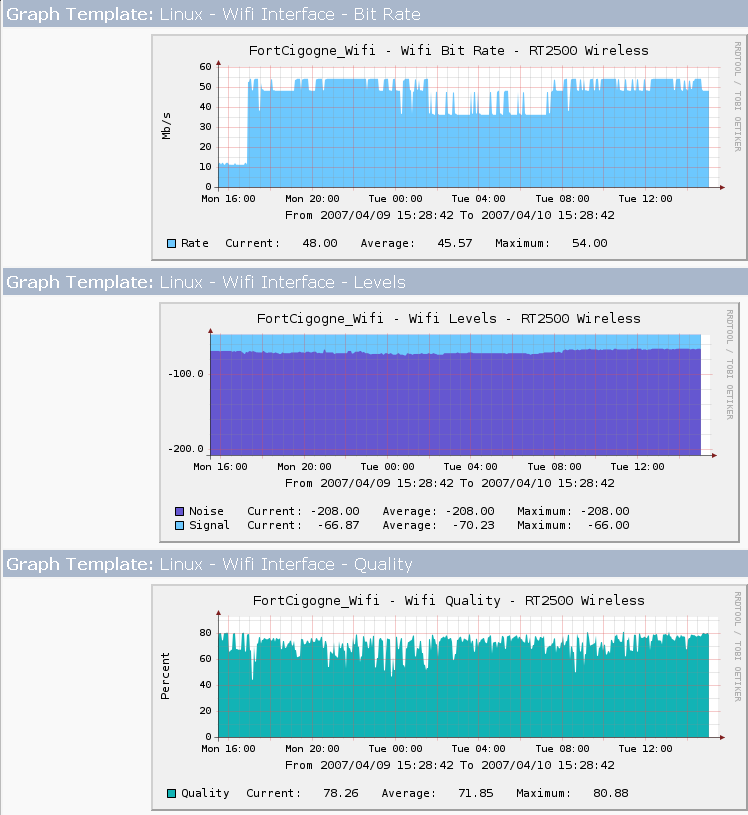Click the Signal legend color swatch
This screenshot has width=748, height=815.
pyautogui.click(x=179, y=525)
